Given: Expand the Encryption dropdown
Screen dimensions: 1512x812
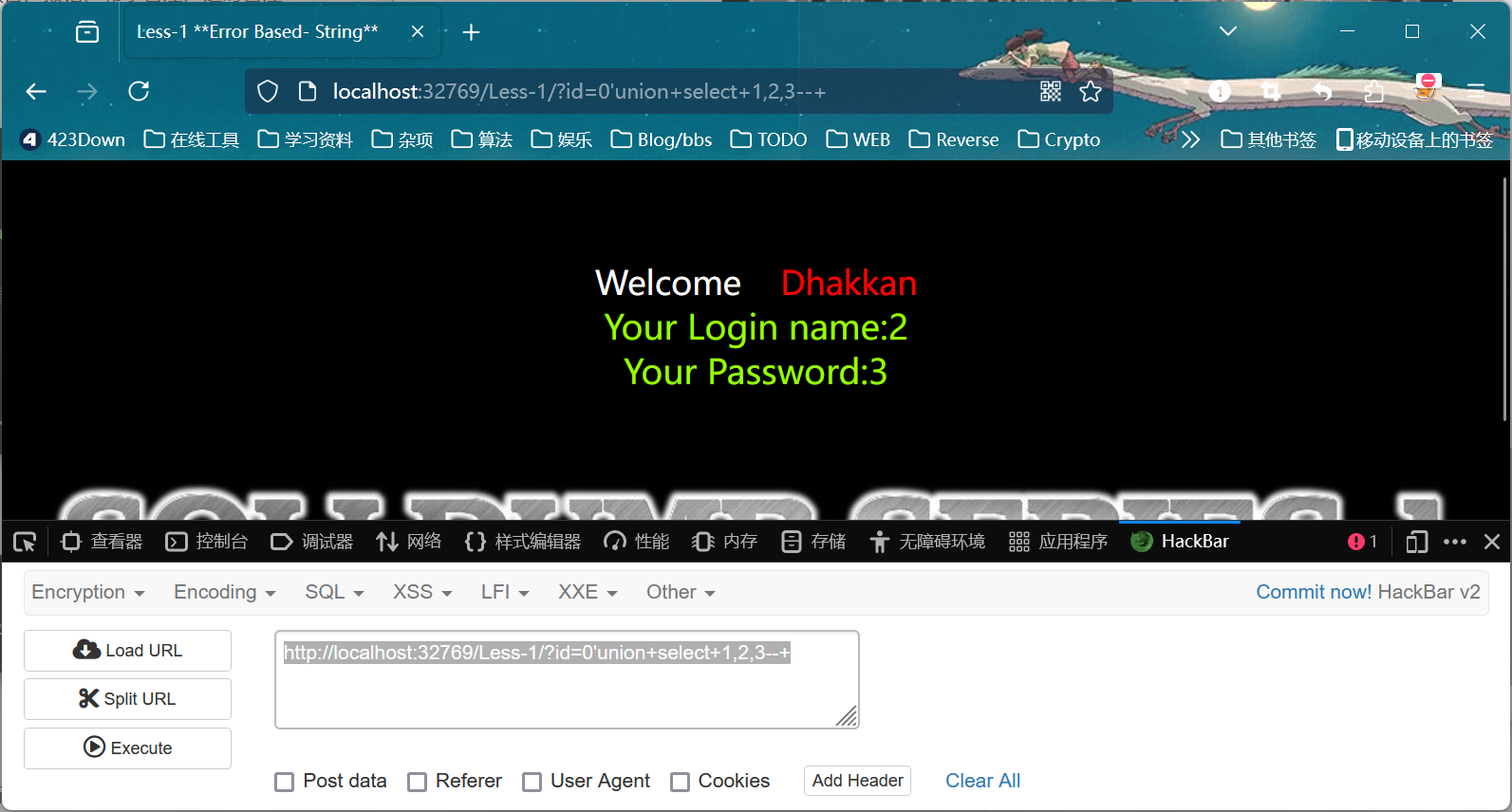Looking at the screenshot, I should pos(87,592).
